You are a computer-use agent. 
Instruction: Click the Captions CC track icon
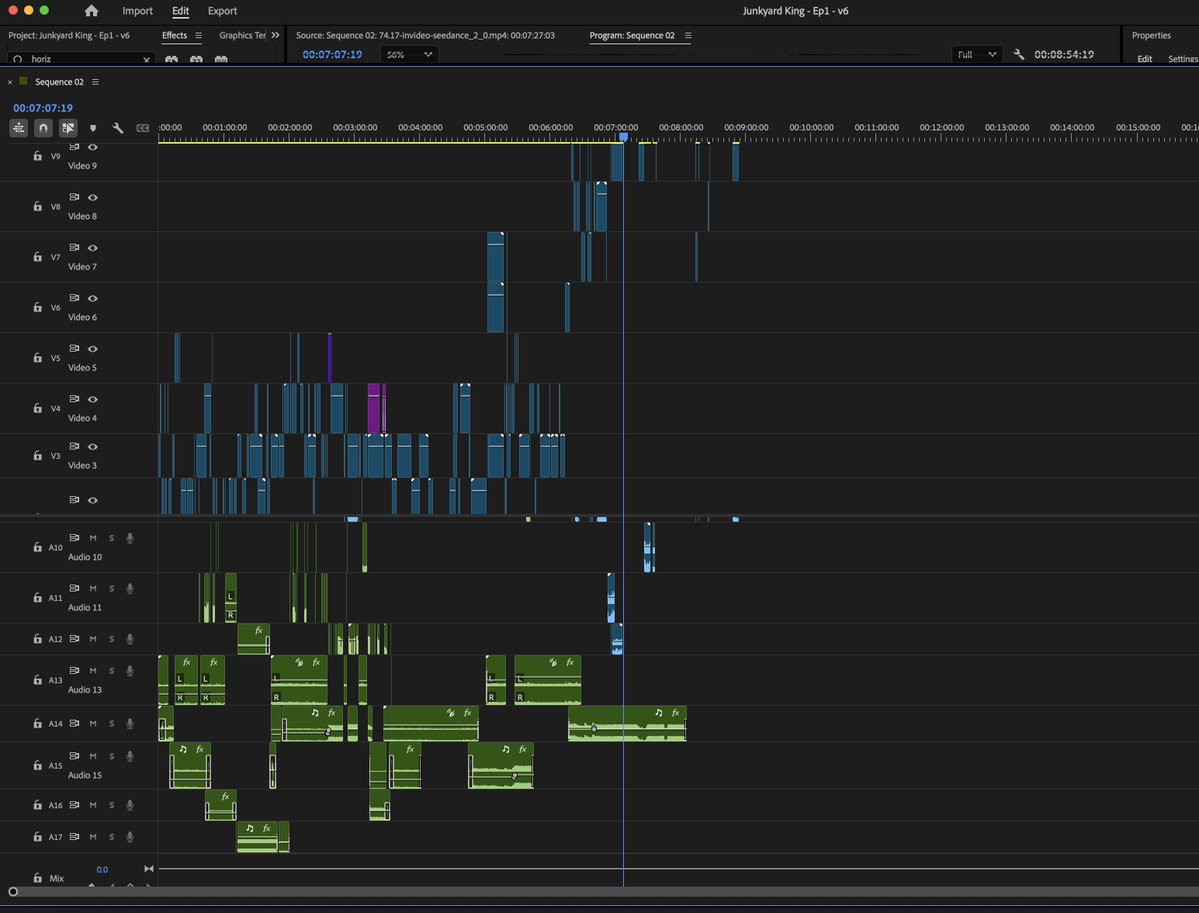point(143,128)
